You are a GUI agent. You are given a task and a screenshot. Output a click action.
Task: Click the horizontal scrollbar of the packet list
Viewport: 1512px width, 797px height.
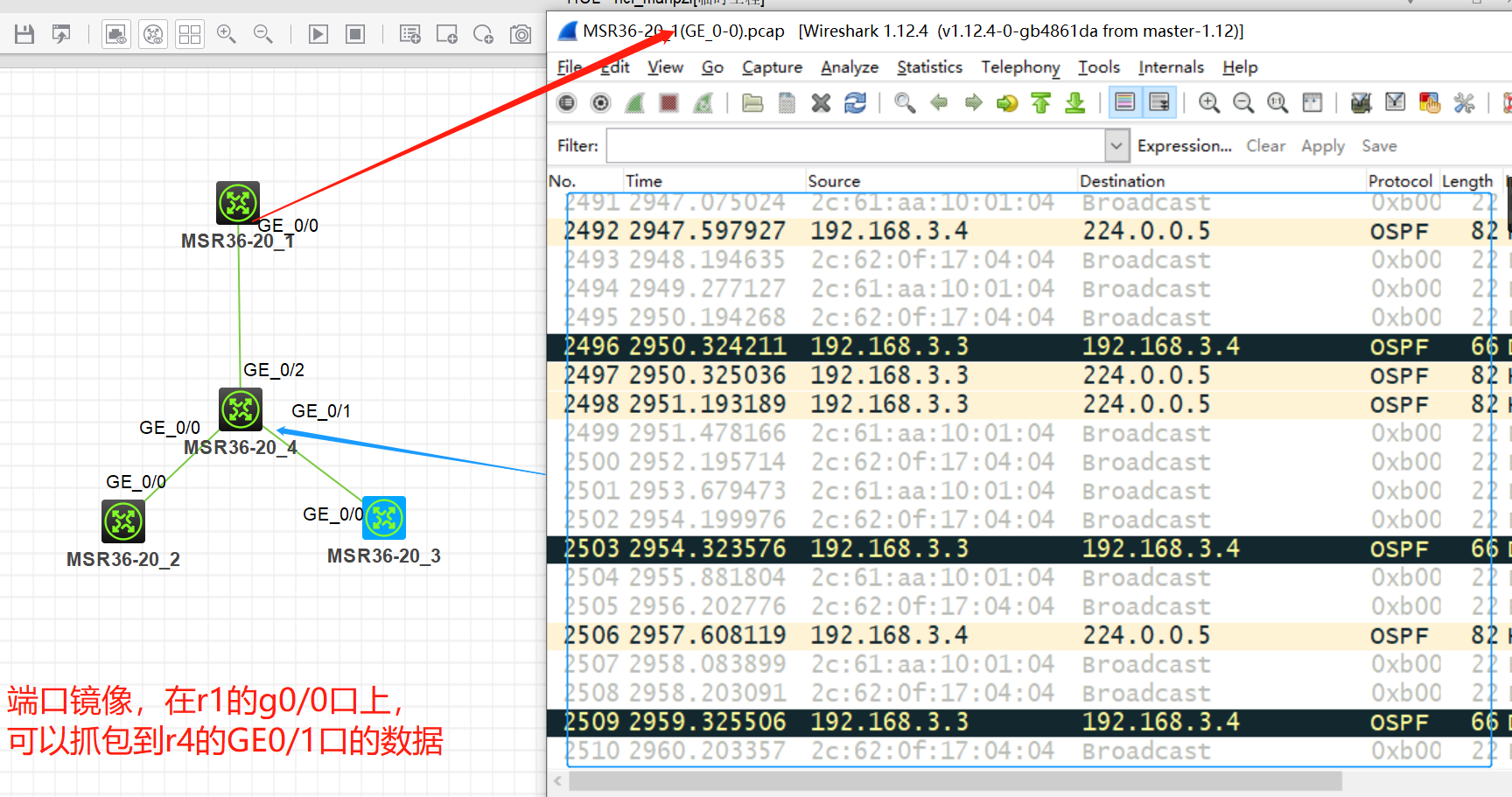pos(955,781)
